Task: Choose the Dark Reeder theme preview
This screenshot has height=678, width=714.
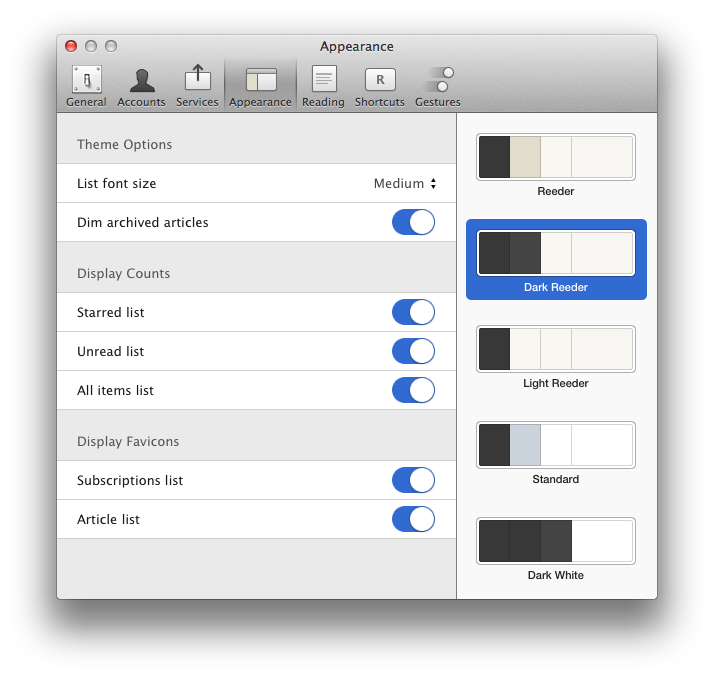Action: click(x=556, y=253)
